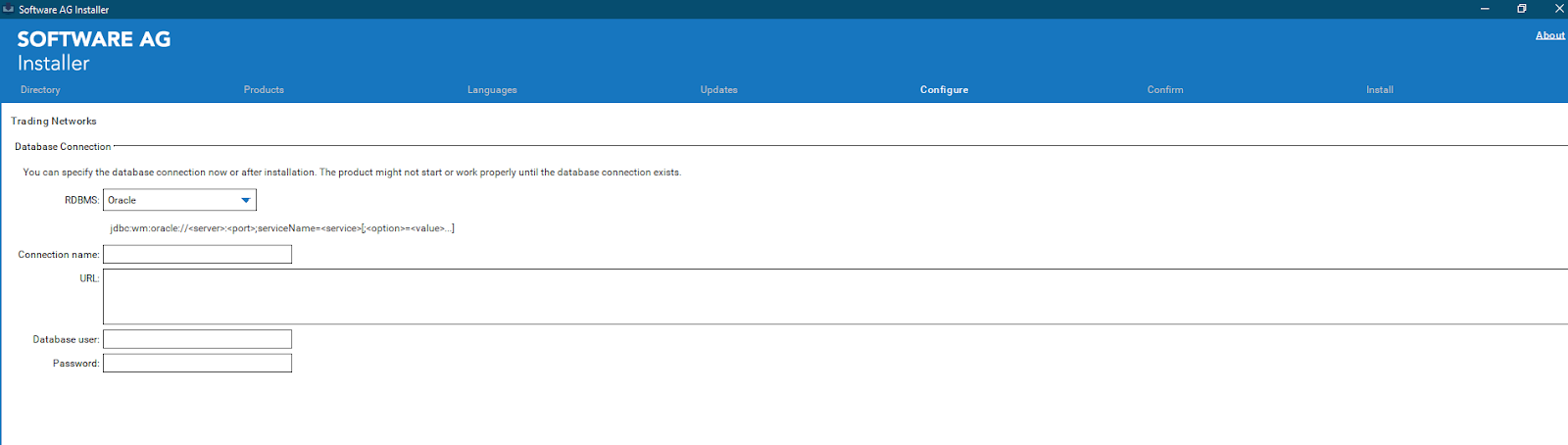Go to the Directory step
Image resolution: width=1568 pixels, height=445 pixels.
pos(40,89)
